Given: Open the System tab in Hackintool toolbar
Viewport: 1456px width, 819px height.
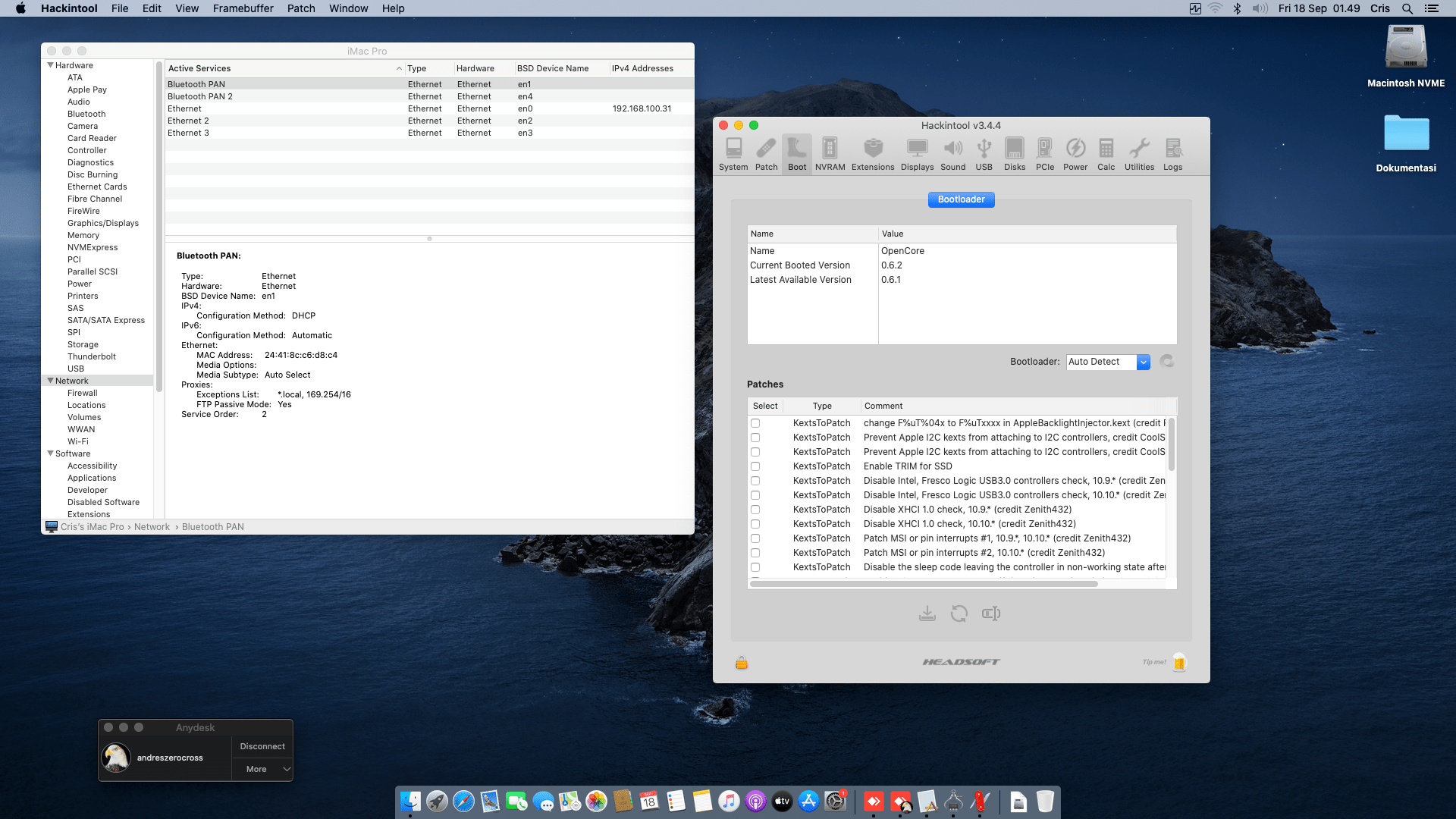Looking at the screenshot, I should point(733,155).
